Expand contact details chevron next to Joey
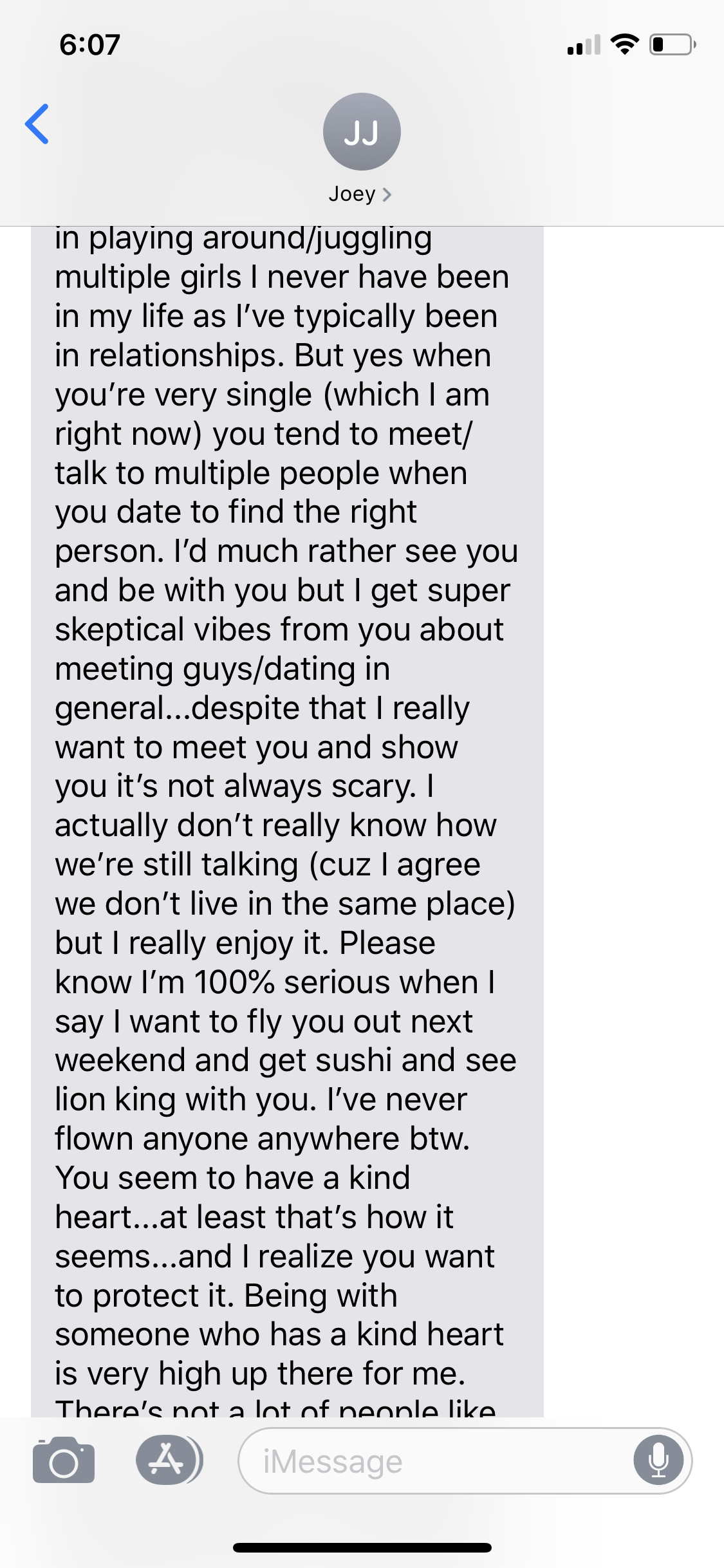 coord(387,194)
